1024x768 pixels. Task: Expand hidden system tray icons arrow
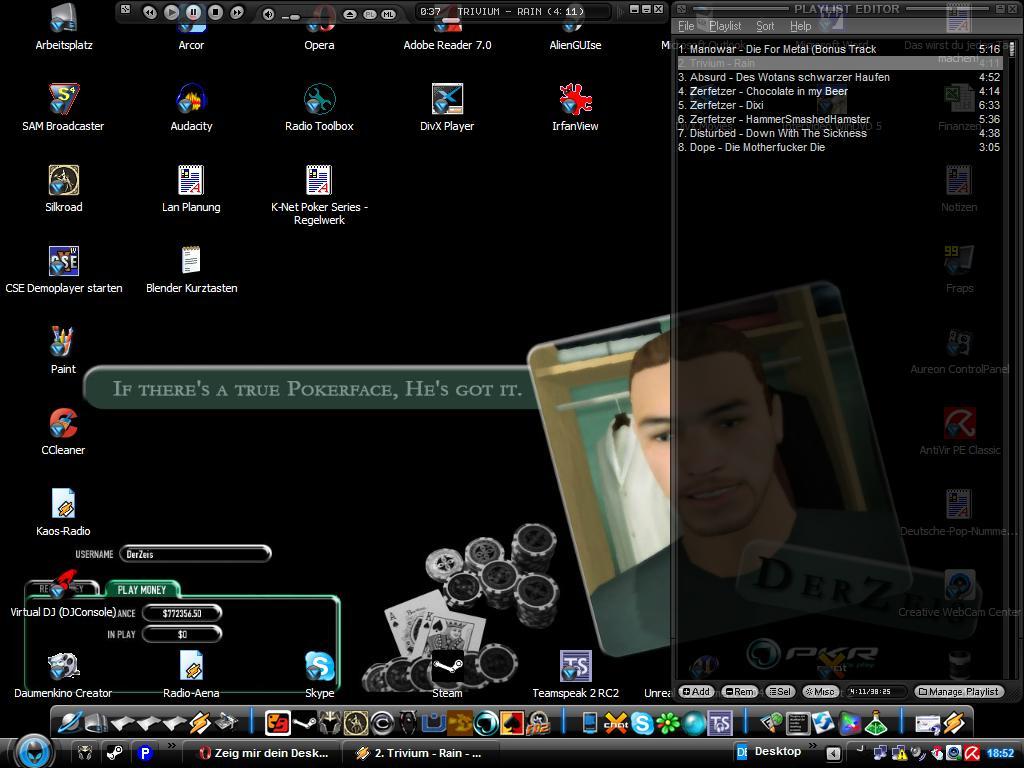coord(833,753)
